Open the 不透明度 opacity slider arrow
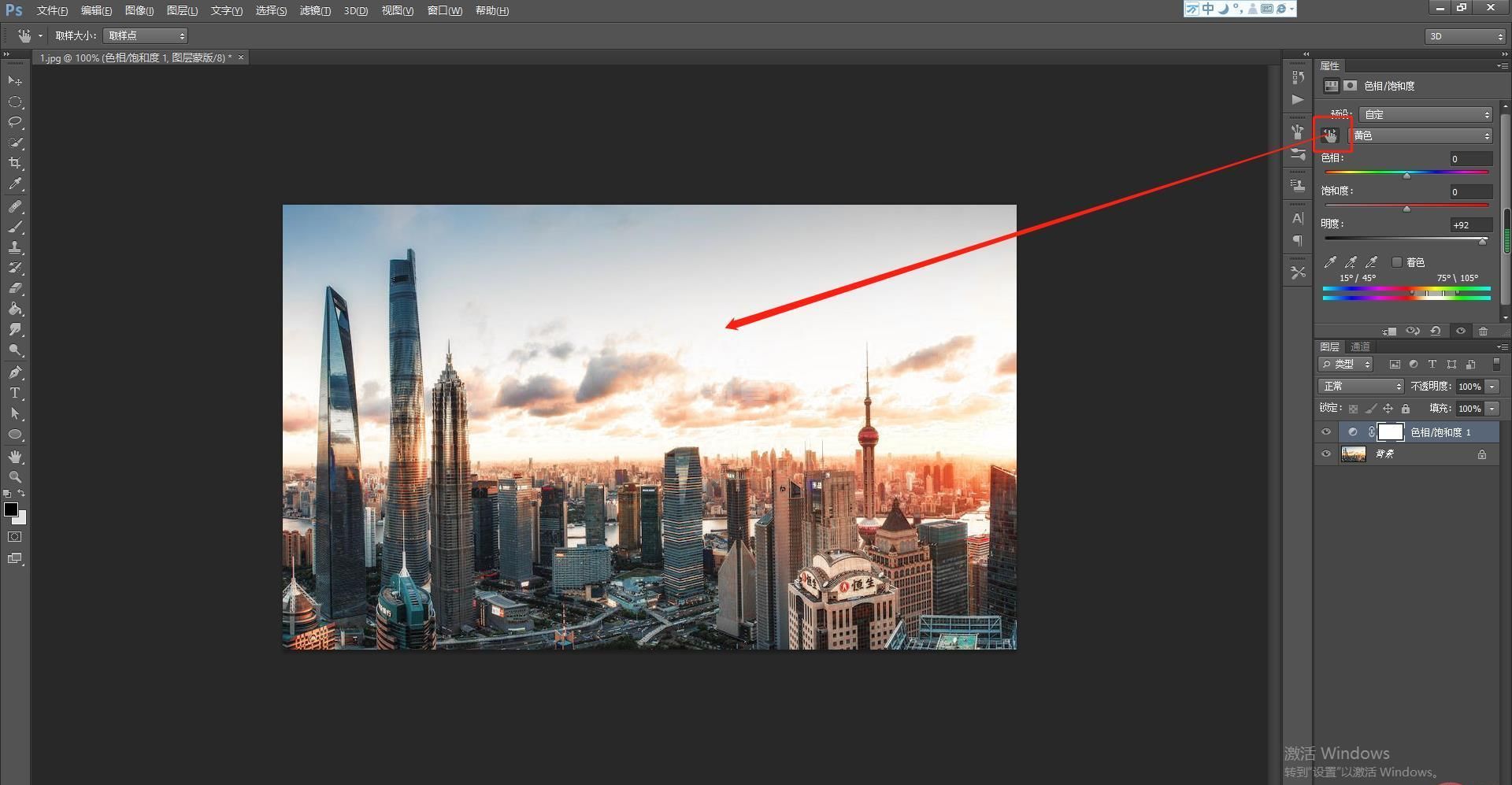The image size is (1512, 785). [1492, 387]
